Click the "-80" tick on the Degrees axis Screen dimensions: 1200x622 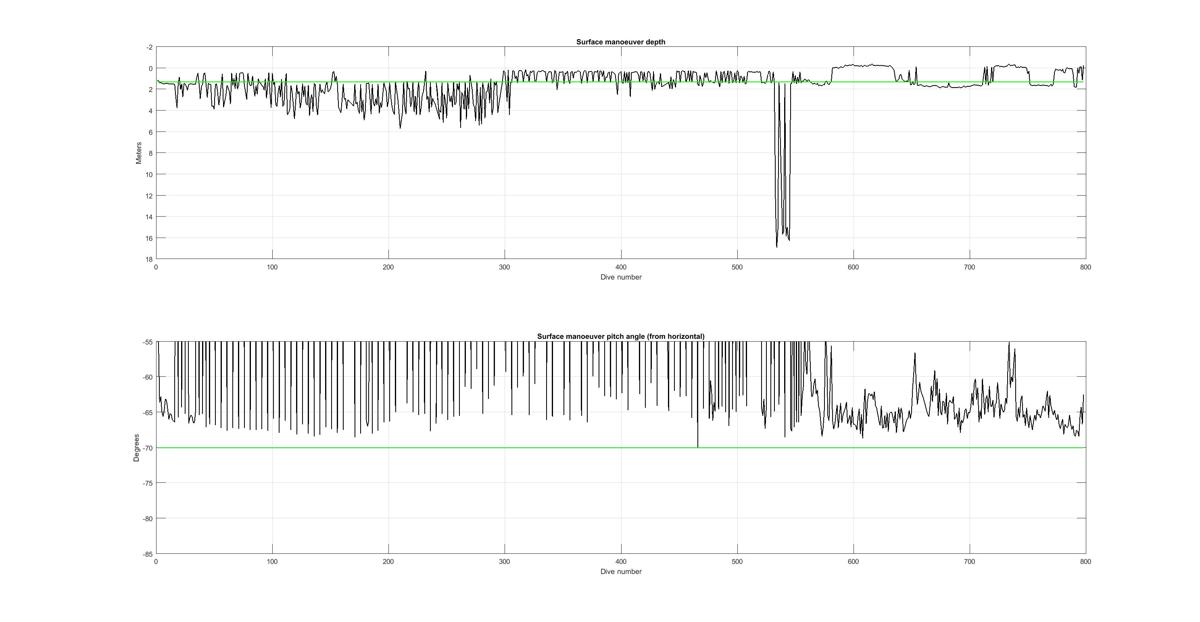[x=148, y=518]
